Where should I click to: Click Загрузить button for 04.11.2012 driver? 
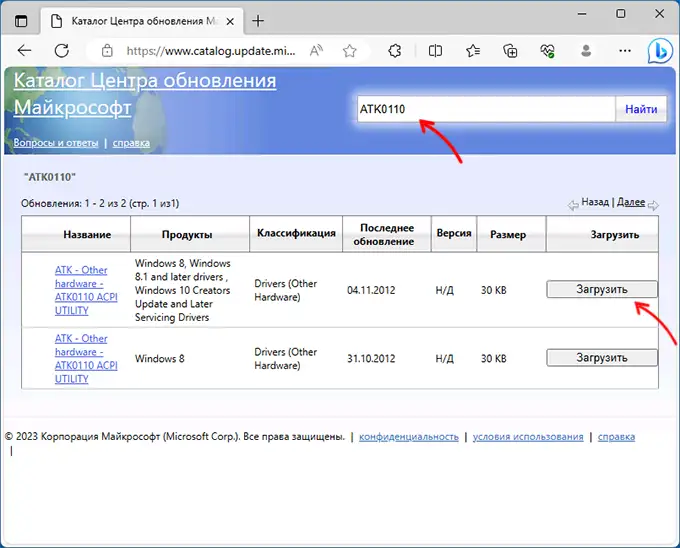point(602,289)
